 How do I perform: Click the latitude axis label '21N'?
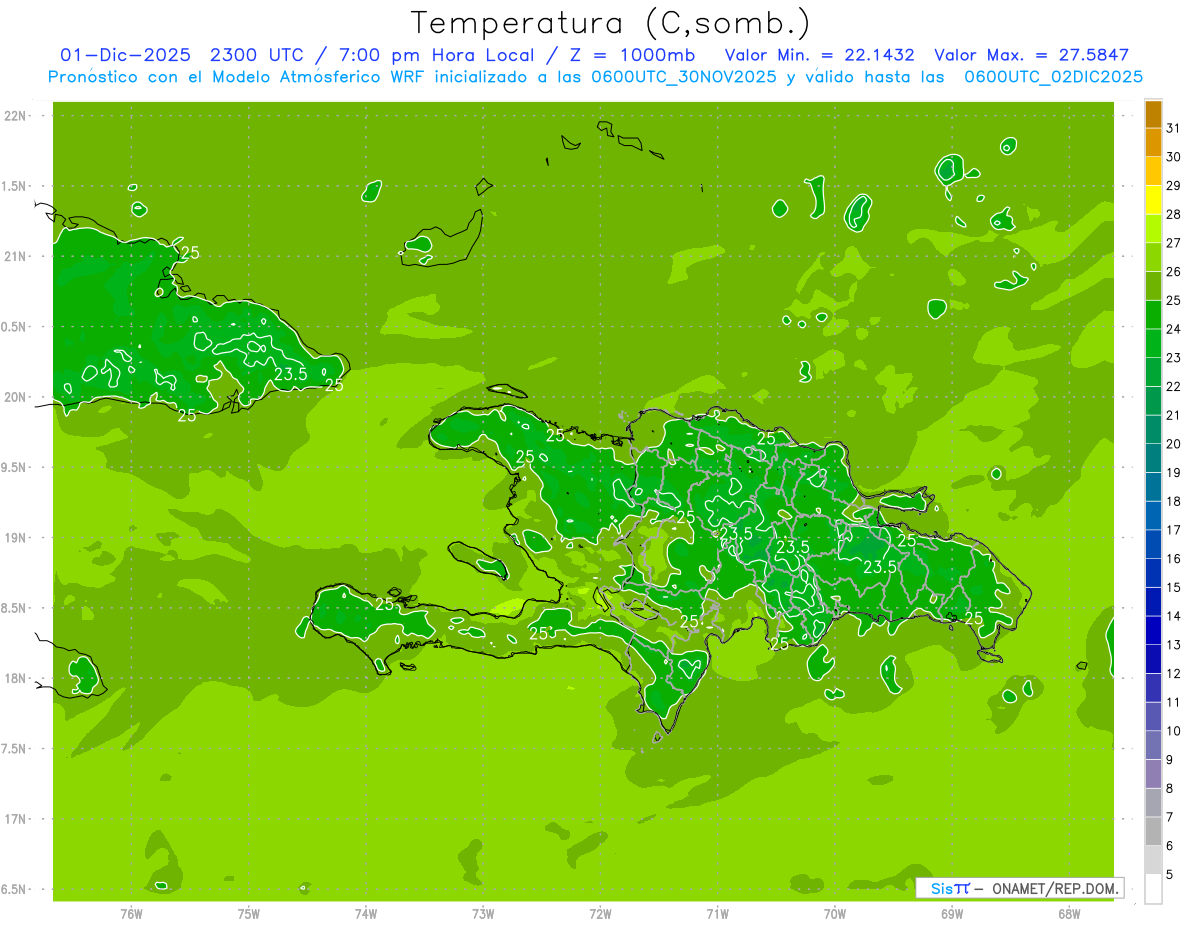pos(15,256)
